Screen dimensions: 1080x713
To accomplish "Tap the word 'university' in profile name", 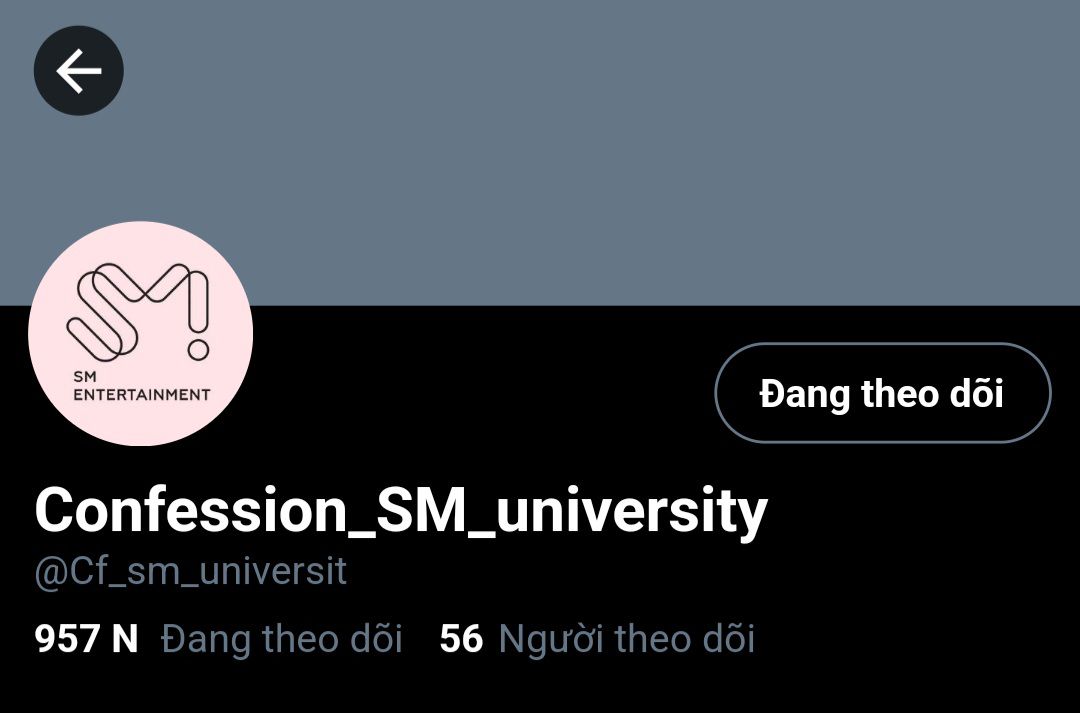I will pos(631,511).
